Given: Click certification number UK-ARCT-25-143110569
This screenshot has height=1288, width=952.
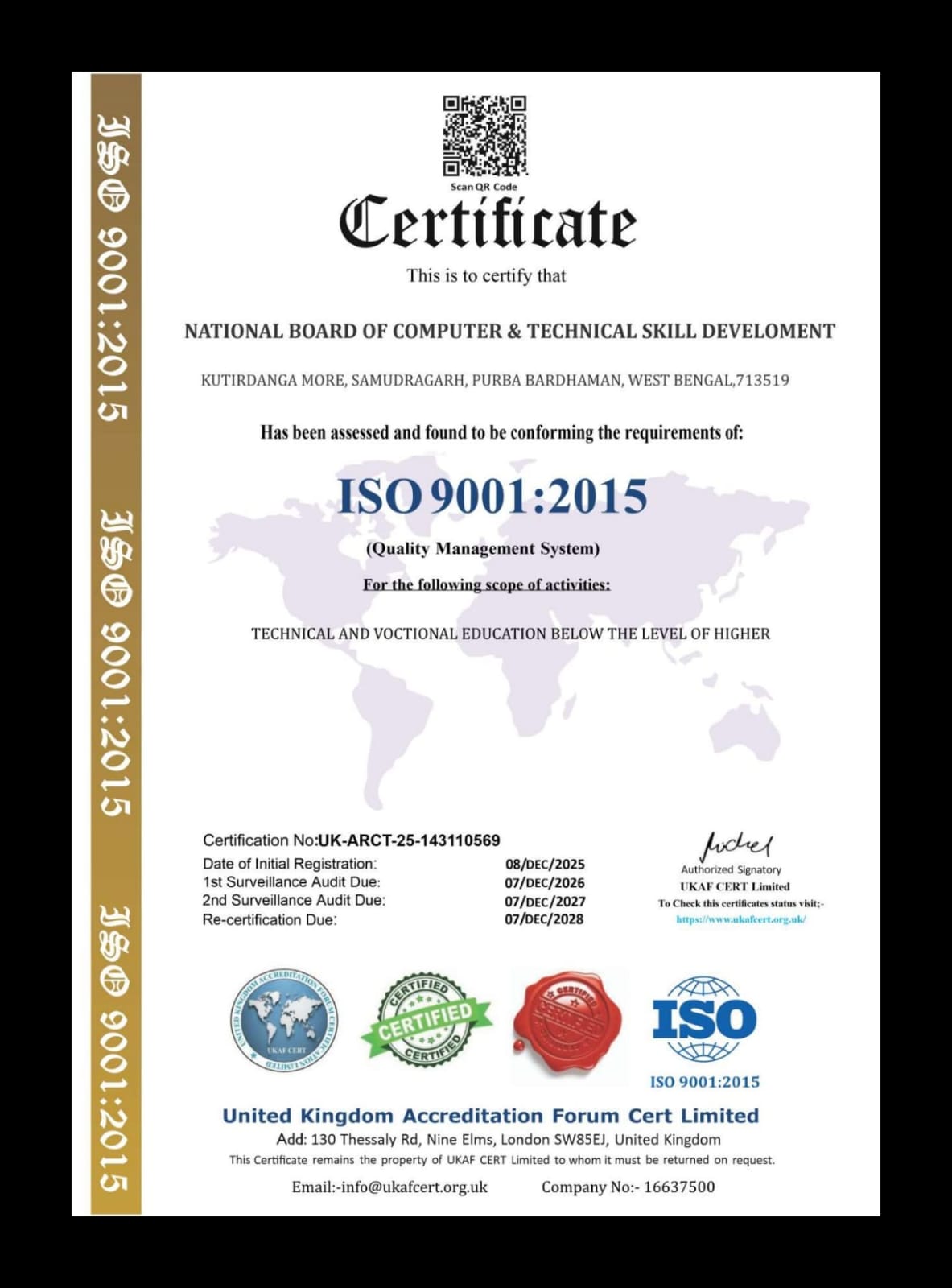Looking at the screenshot, I should pos(409,840).
